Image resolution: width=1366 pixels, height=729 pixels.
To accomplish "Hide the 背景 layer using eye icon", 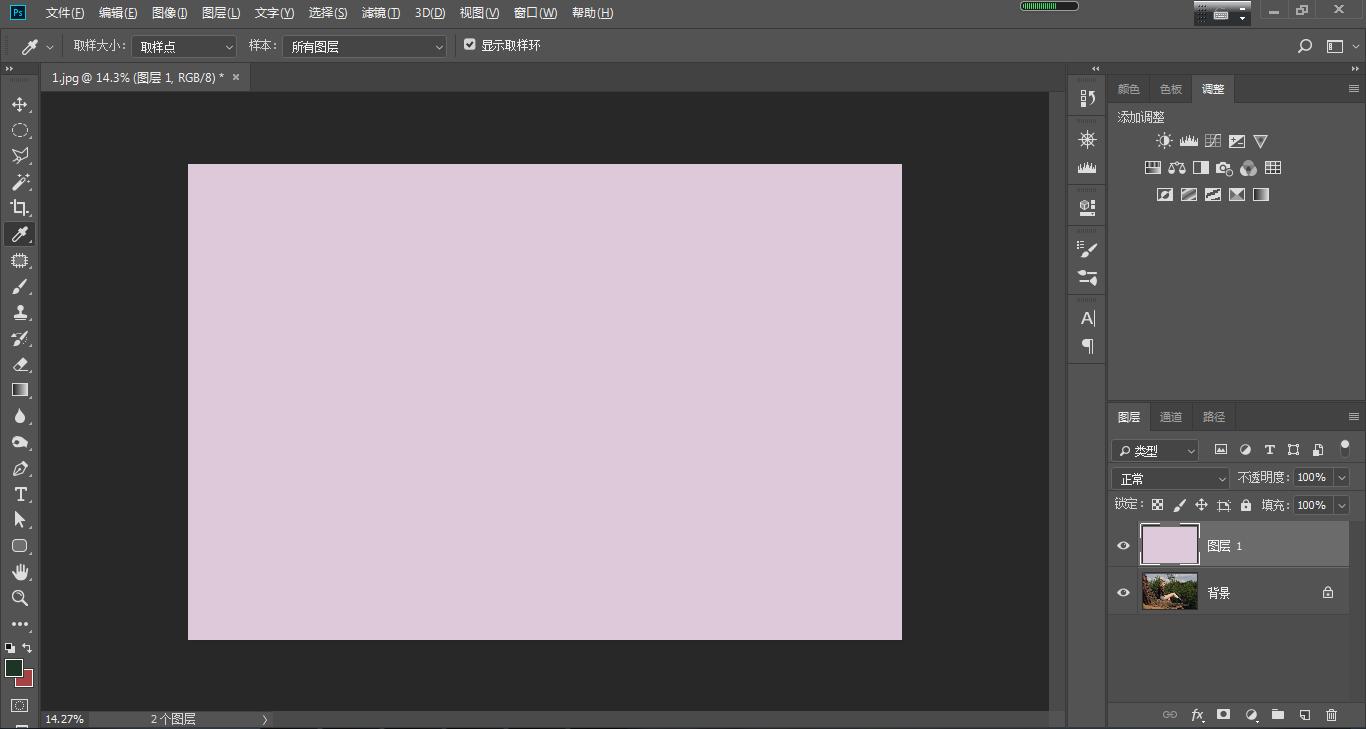I will pos(1123,593).
